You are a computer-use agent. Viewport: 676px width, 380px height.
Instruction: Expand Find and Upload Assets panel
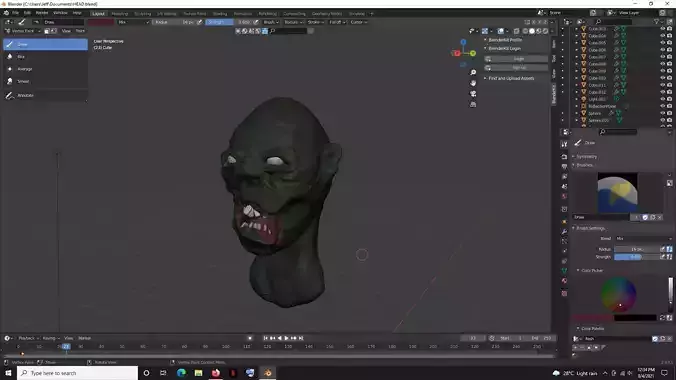point(510,79)
